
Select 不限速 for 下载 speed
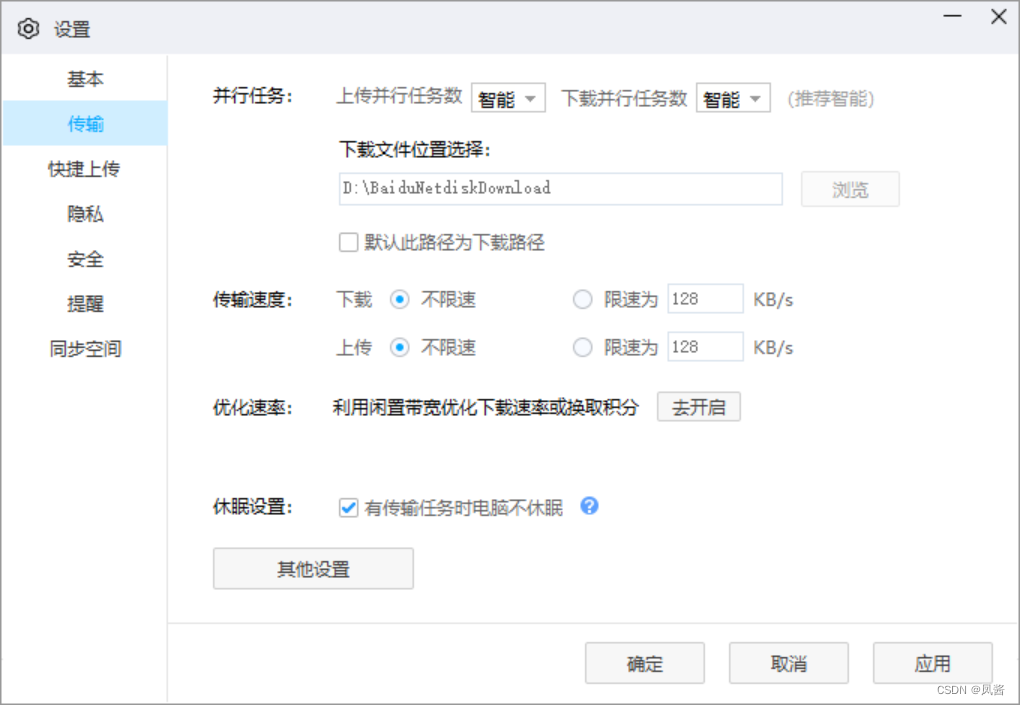(x=399, y=300)
